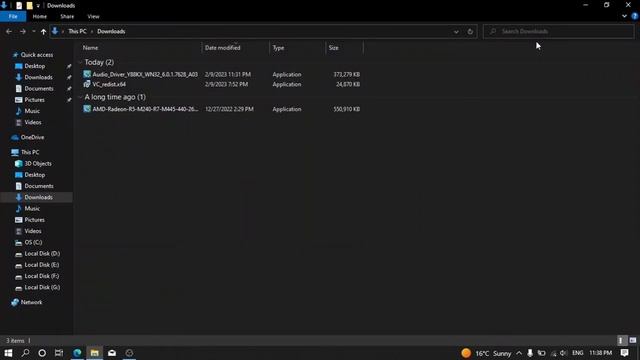The height and width of the screenshot is (360, 640).
Task: Sort by Date modified column header
Action: pos(222,48)
